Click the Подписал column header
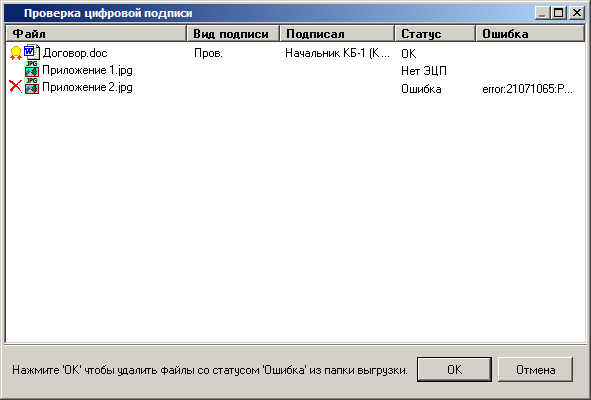591x400 pixels. coord(337,34)
